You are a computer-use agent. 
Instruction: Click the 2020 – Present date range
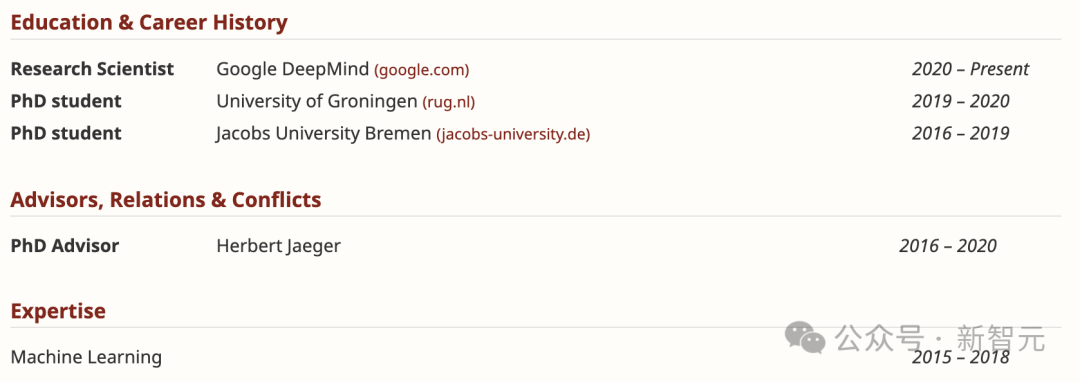point(970,69)
